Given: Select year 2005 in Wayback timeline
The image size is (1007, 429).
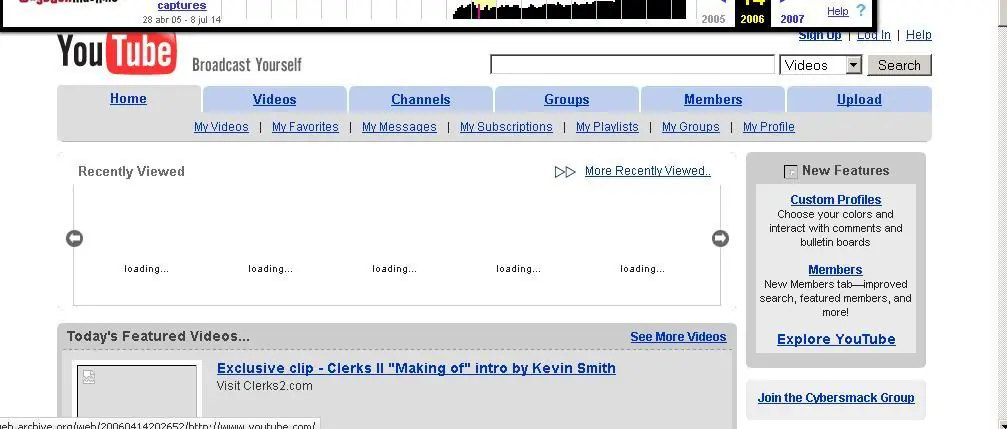Looking at the screenshot, I should [714, 19].
